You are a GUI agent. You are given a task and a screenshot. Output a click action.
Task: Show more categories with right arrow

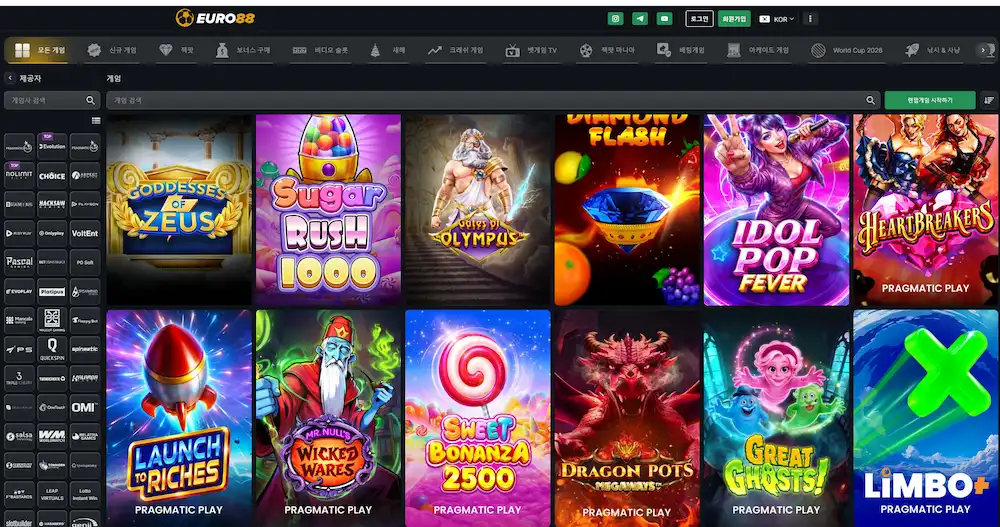click(985, 50)
